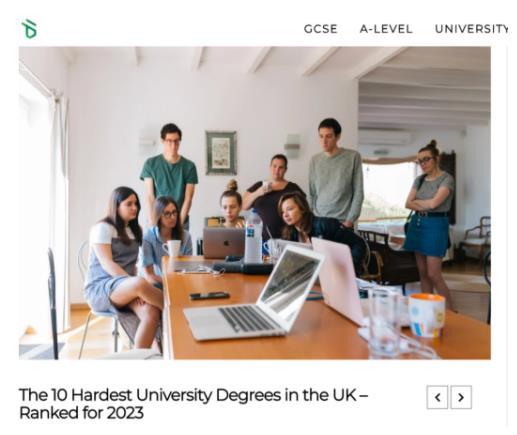Select the UNIVERSITY navigation item

(472, 29)
